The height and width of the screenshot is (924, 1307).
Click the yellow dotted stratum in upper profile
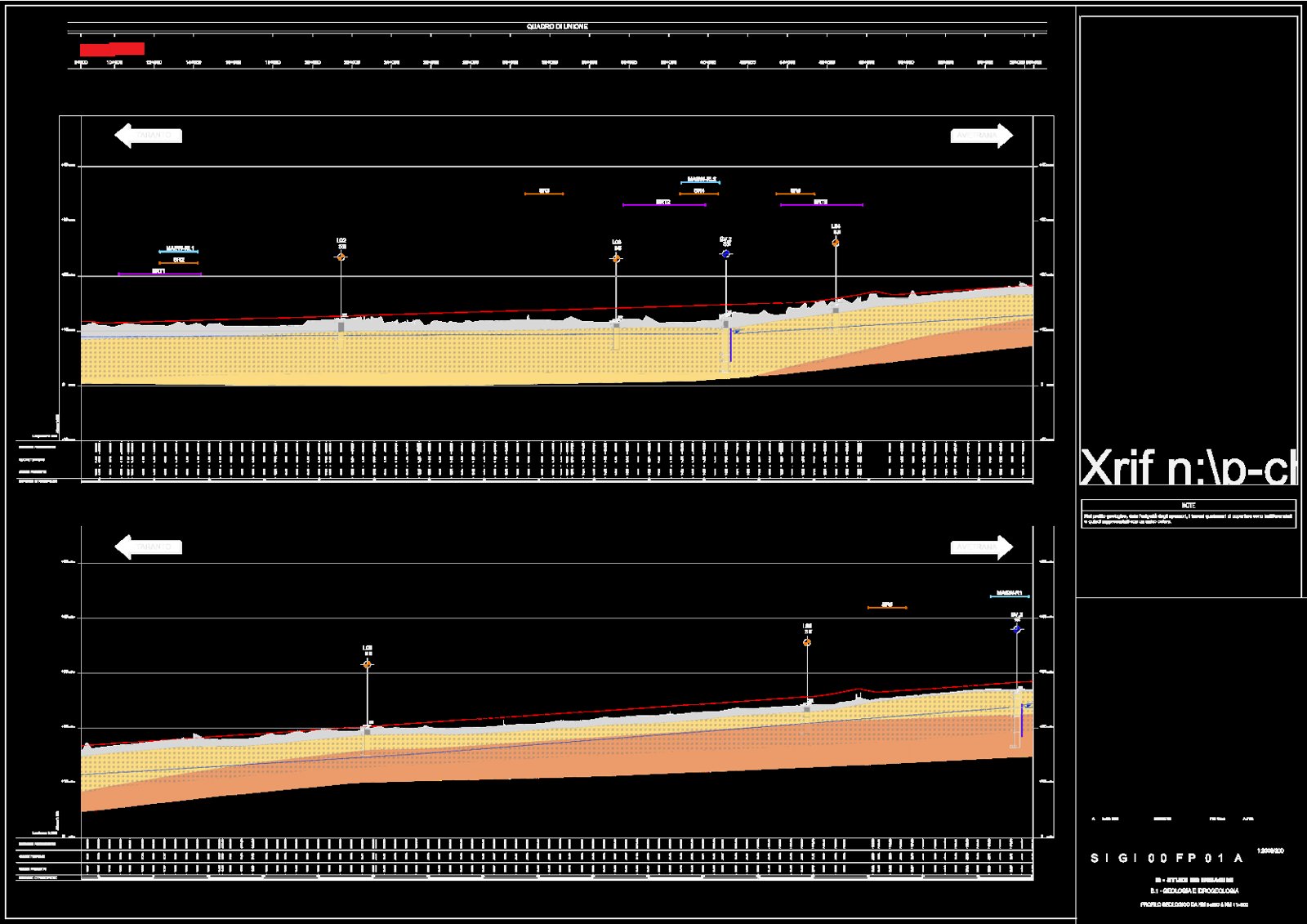coord(408,355)
